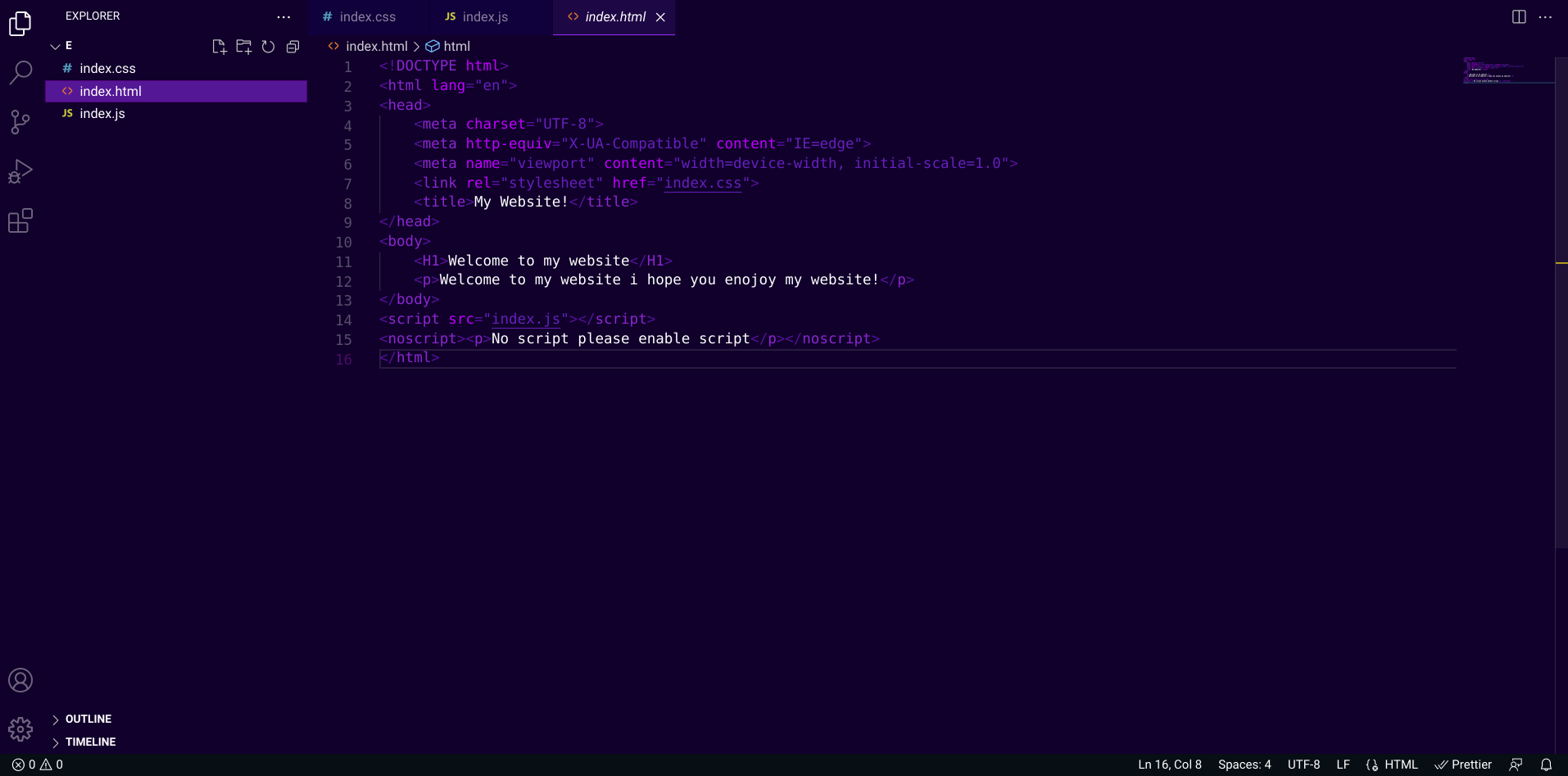1568x776 pixels.
Task: Refresh the explorer file list
Action: (268, 47)
